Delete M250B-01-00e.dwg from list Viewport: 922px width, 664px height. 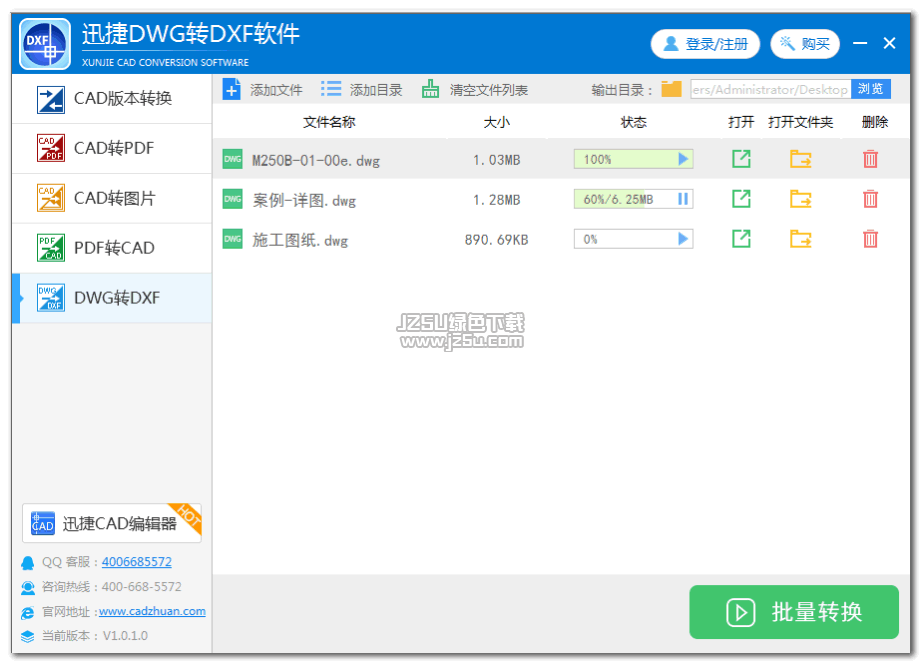click(x=871, y=159)
